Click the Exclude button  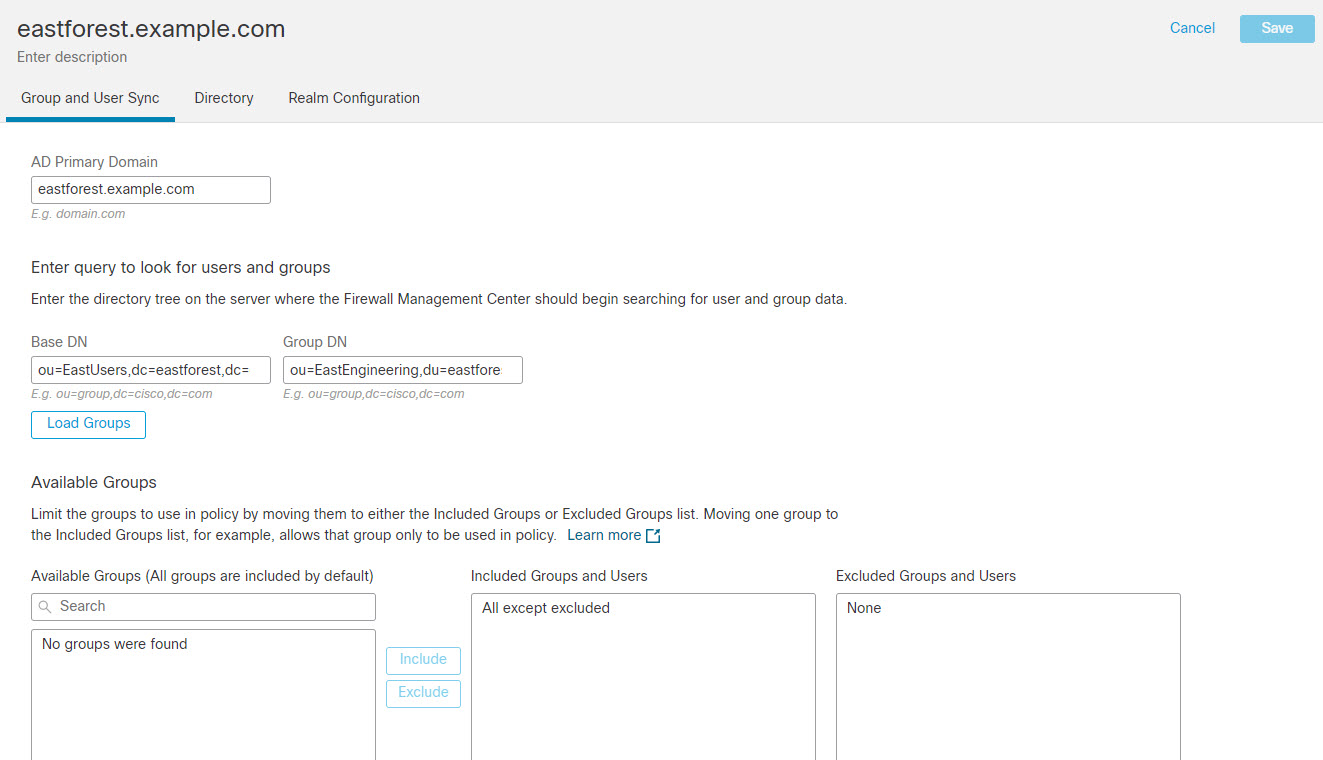point(423,693)
